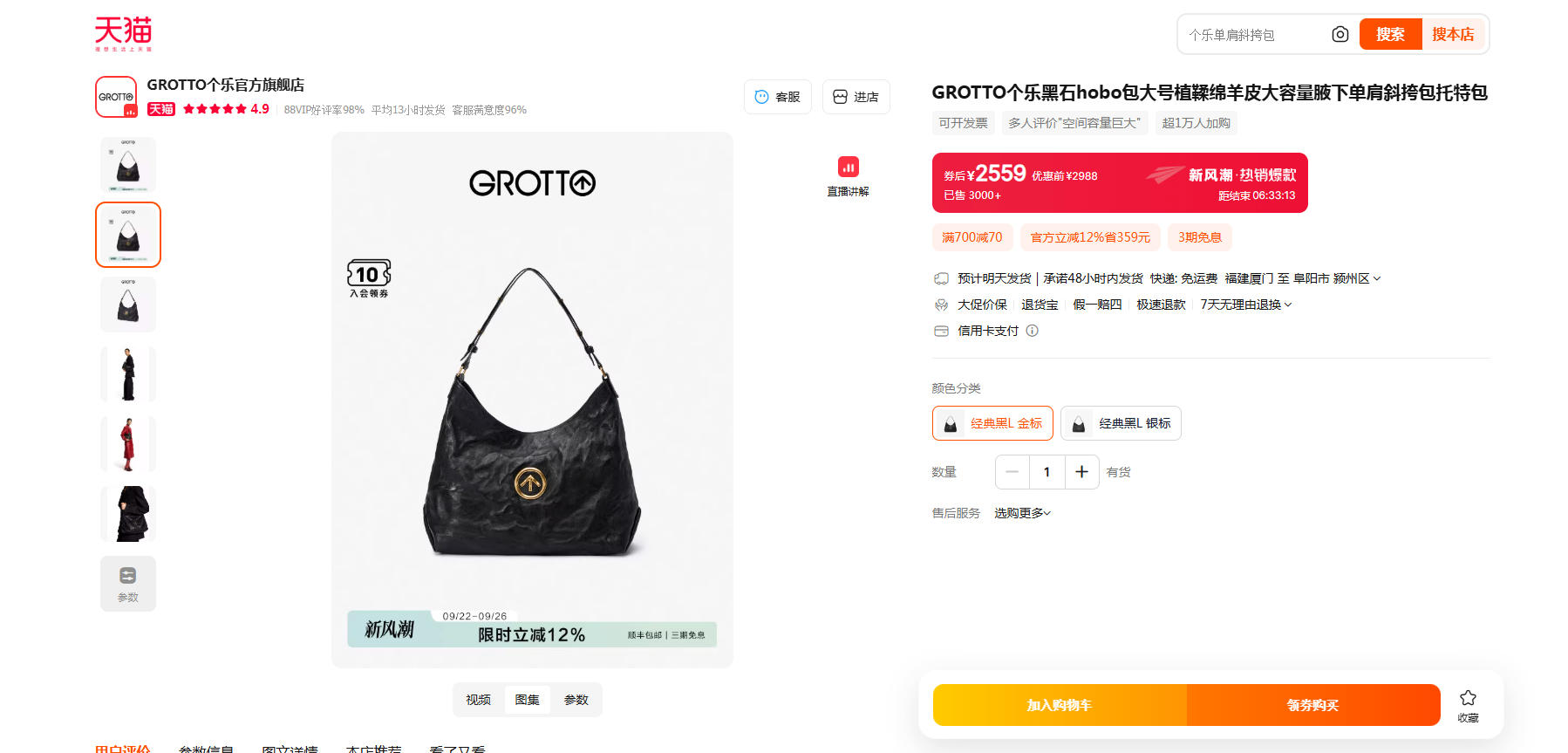The height and width of the screenshot is (753, 1568).
Task: Click the GROTTO store logo avatar
Action: pos(116,97)
